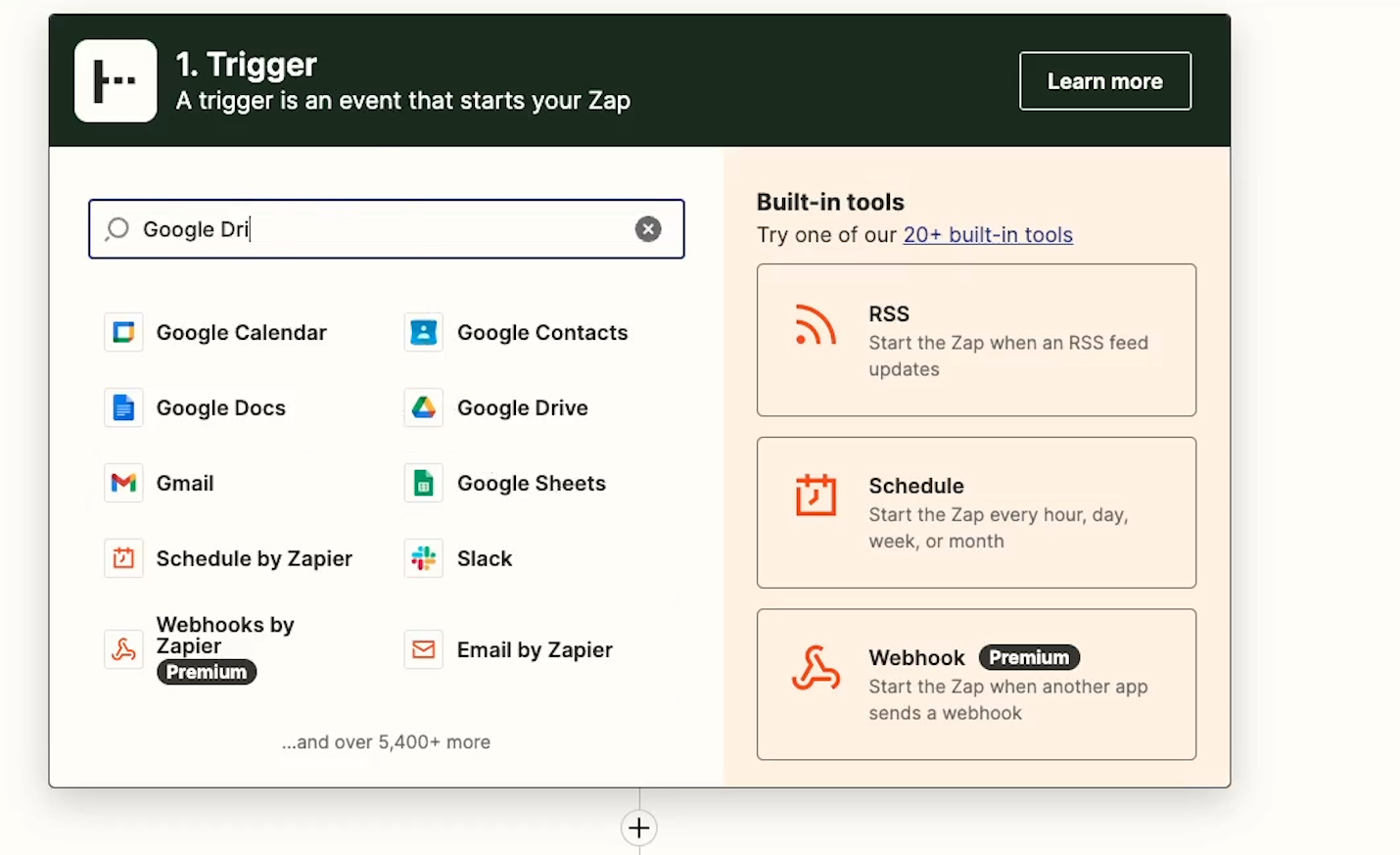Click 'Start the Zap when an RSS feed updates'
Screen dimensions: 1400x855
[x=1008, y=356]
